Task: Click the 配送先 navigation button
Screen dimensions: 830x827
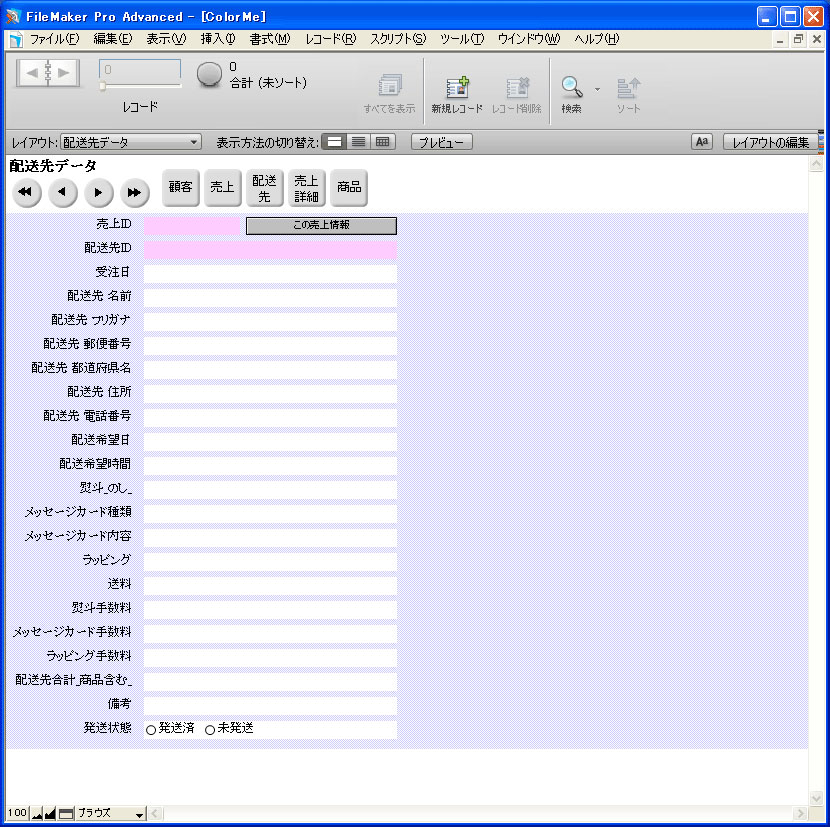Action: click(x=265, y=187)
